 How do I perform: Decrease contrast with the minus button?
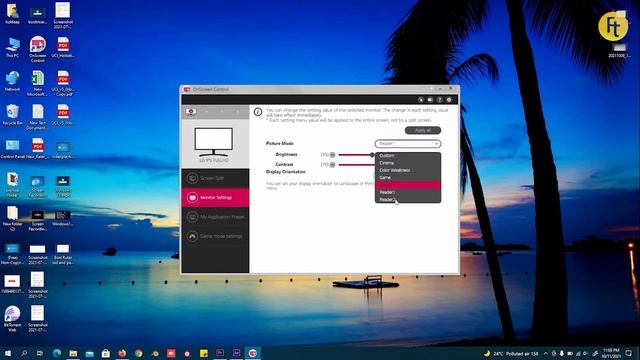pos(332,164)
